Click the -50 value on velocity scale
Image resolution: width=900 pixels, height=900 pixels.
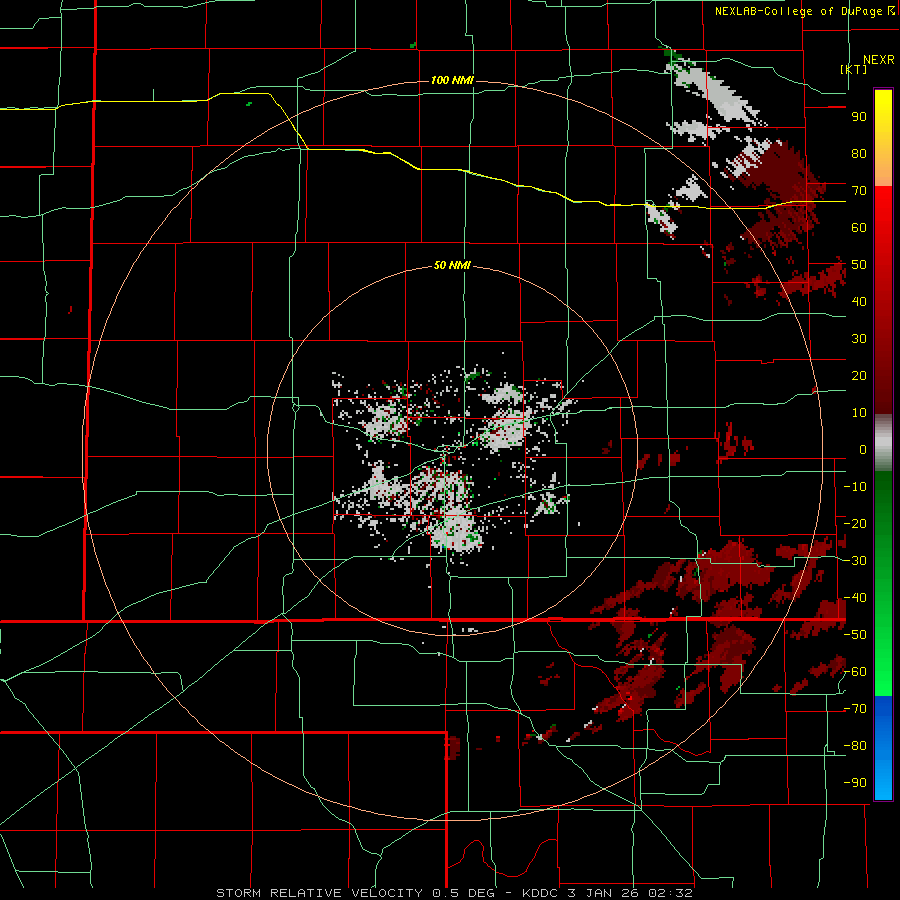point(855,635)
